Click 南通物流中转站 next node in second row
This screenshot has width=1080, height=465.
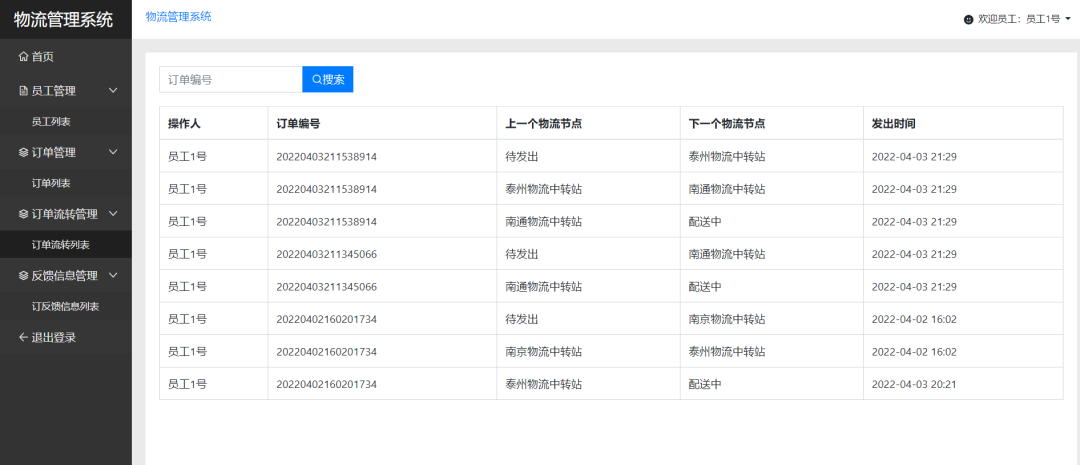click(x=727, y=189)
